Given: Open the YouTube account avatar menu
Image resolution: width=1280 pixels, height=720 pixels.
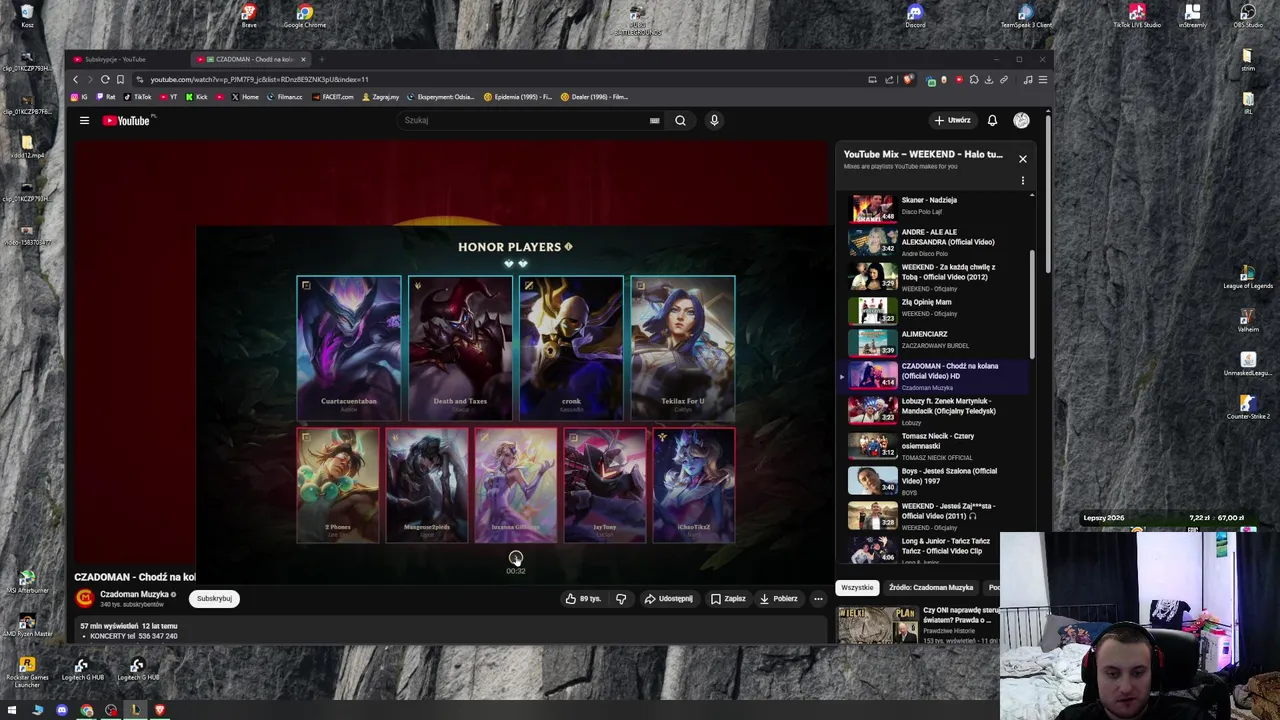Looking at the screenshot, I should pos(1021,120).
